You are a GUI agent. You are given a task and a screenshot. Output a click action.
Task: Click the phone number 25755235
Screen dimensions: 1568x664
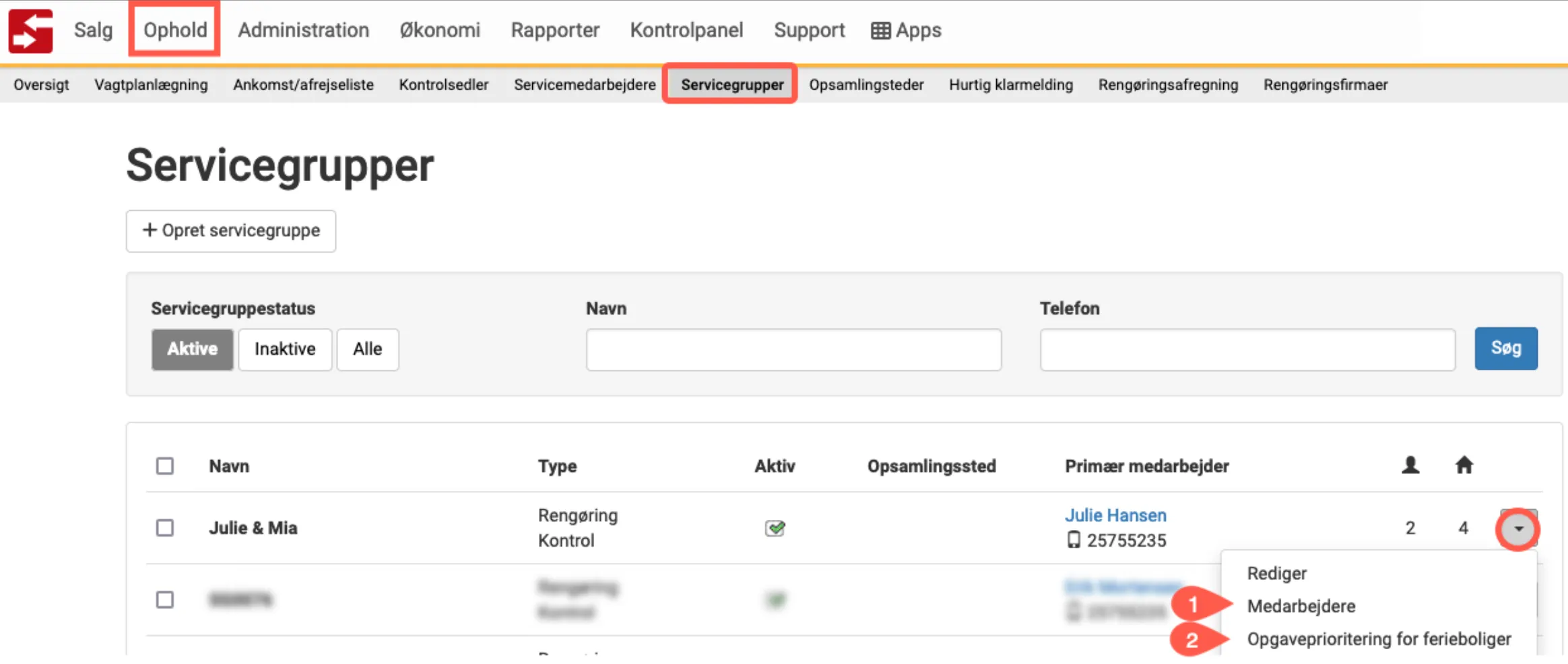1126,541
